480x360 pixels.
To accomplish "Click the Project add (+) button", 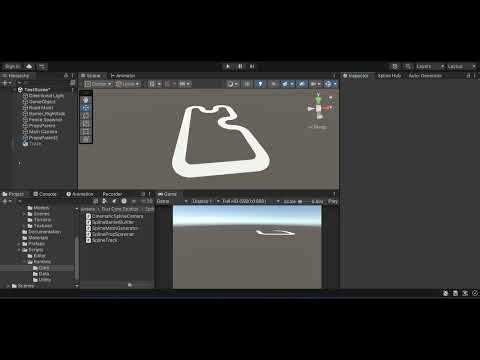I will click(6, 201).
